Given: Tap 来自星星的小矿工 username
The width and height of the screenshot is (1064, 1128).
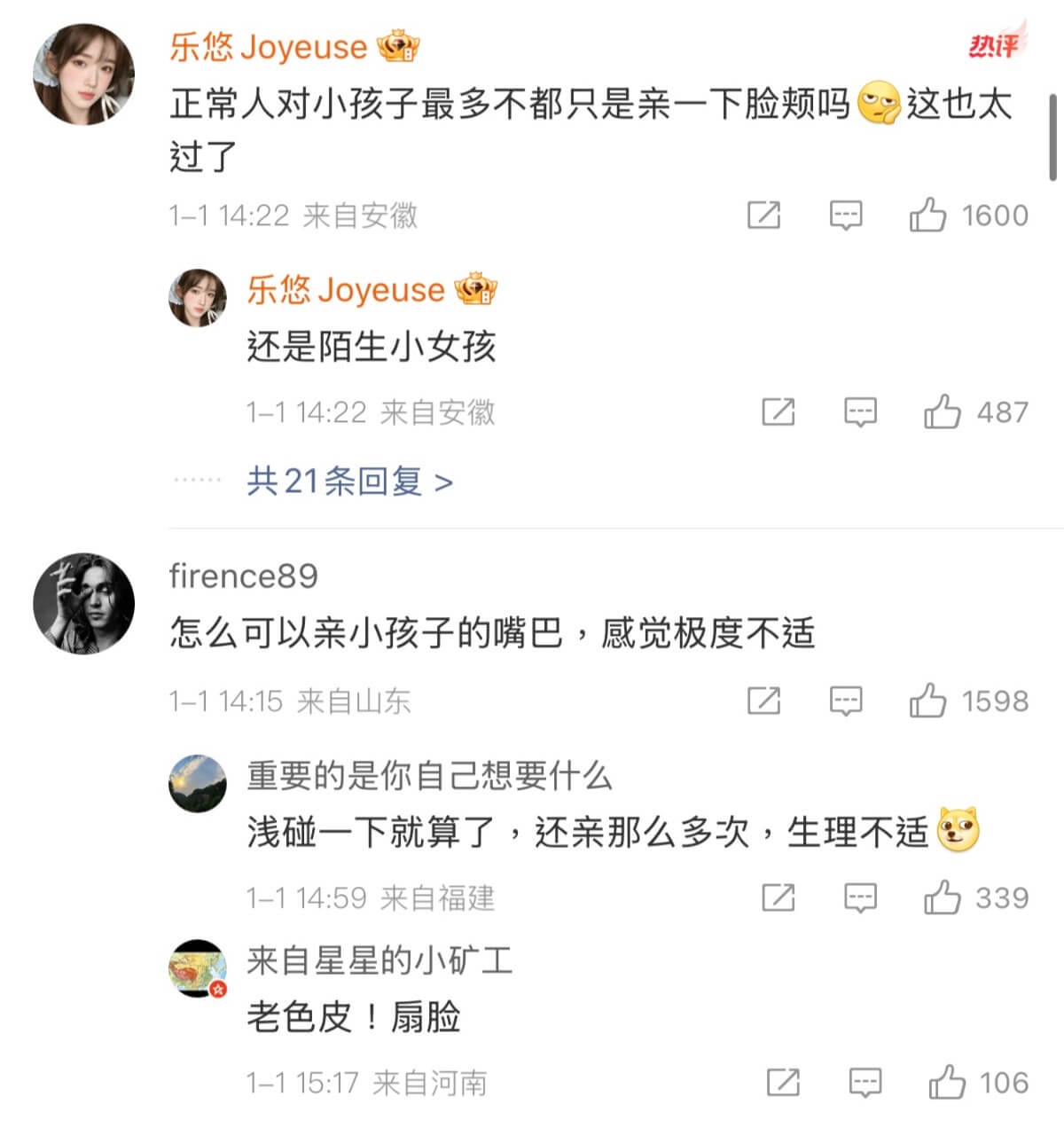Looking at the screenshot, I should (x=379, y=960).
